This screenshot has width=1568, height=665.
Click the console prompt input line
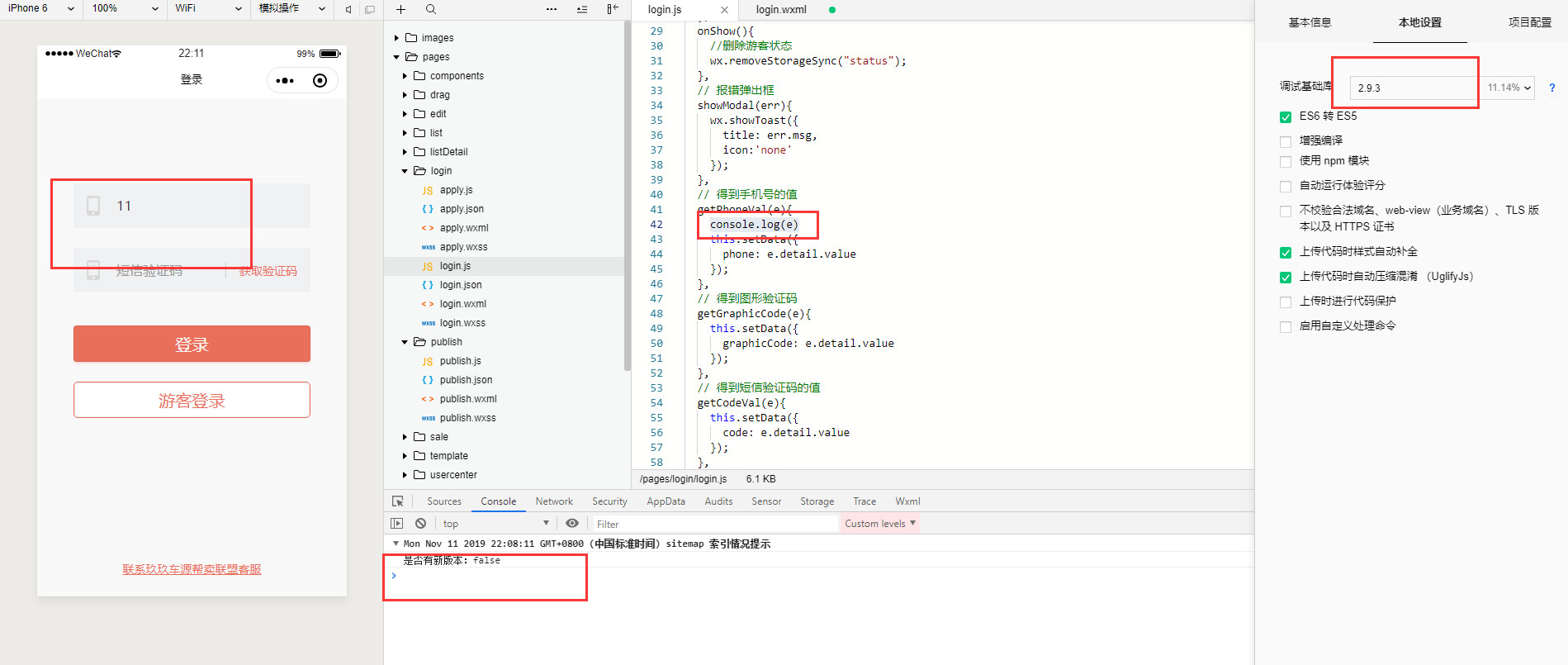coord(819,576)
